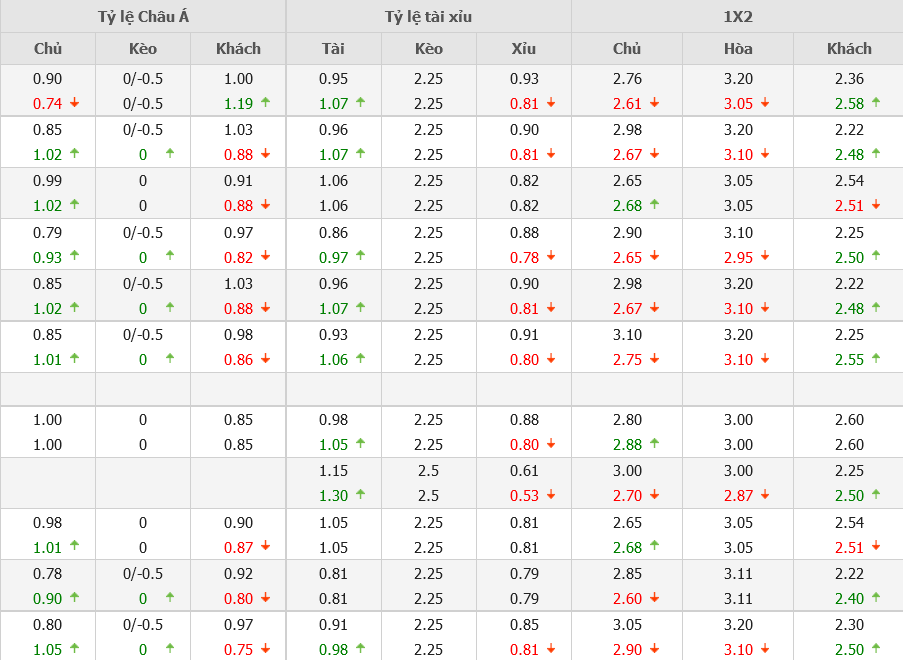Screen dimensions: 903x660
Task: Click the Tài column header
Action: [x=333, y=48]
